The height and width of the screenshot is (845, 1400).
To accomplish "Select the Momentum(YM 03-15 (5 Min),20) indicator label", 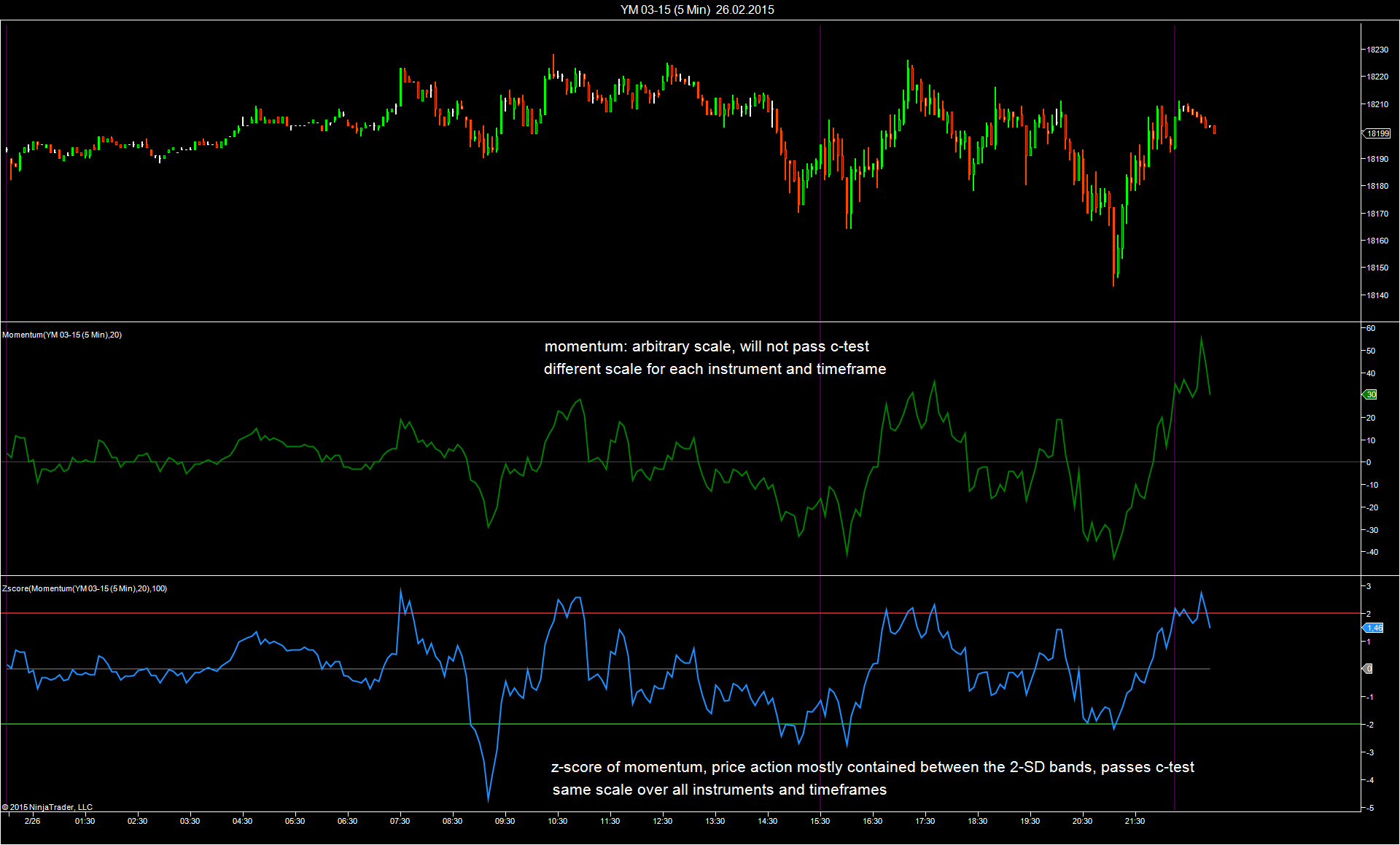I will 62,335.
